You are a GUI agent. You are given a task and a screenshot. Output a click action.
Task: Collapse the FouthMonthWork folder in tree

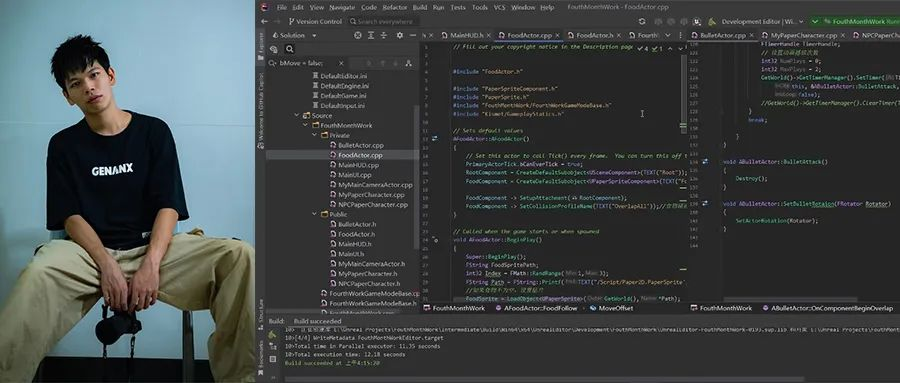[x=306, y=125]
